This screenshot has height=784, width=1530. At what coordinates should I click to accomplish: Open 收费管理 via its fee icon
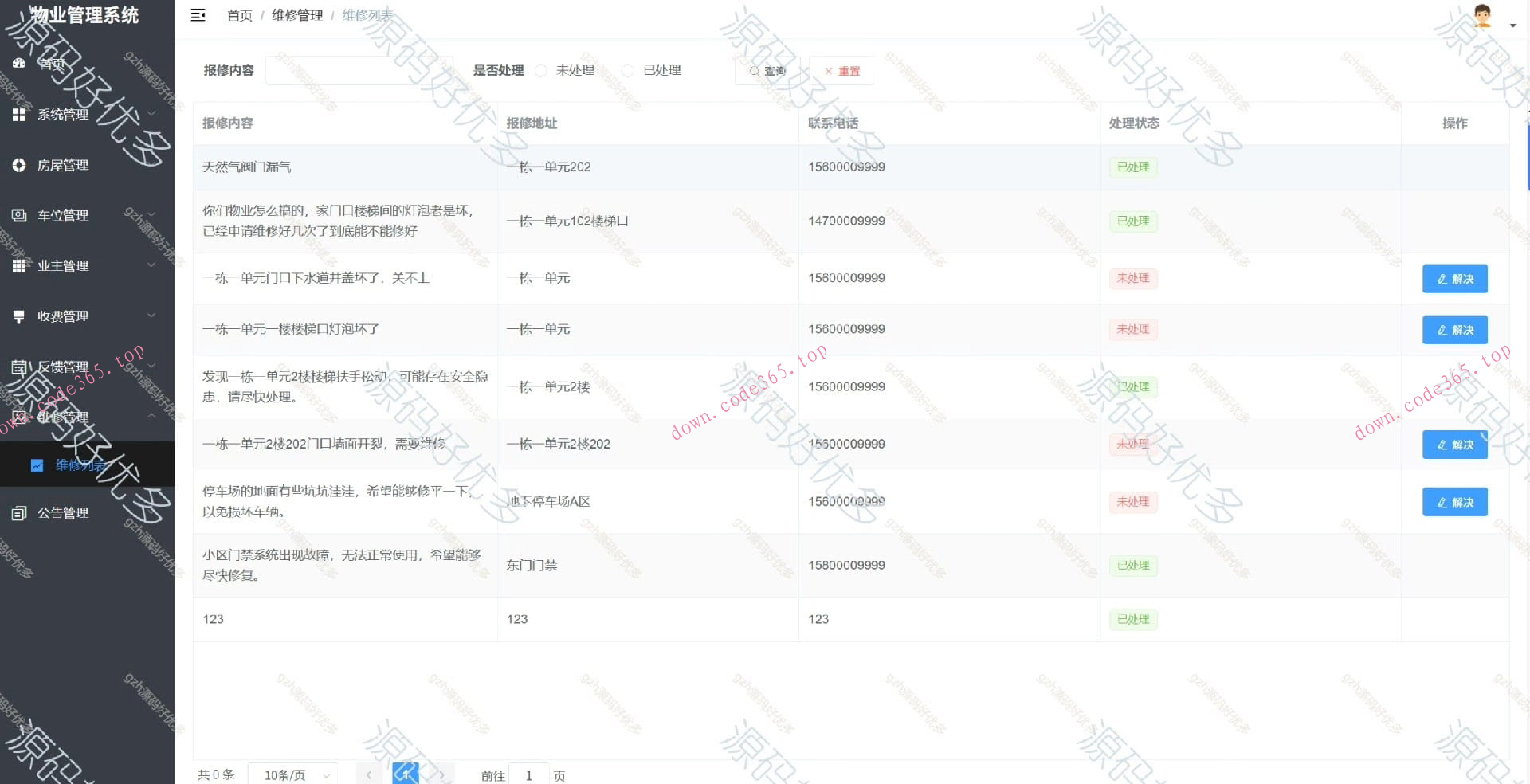coord(20,316)
